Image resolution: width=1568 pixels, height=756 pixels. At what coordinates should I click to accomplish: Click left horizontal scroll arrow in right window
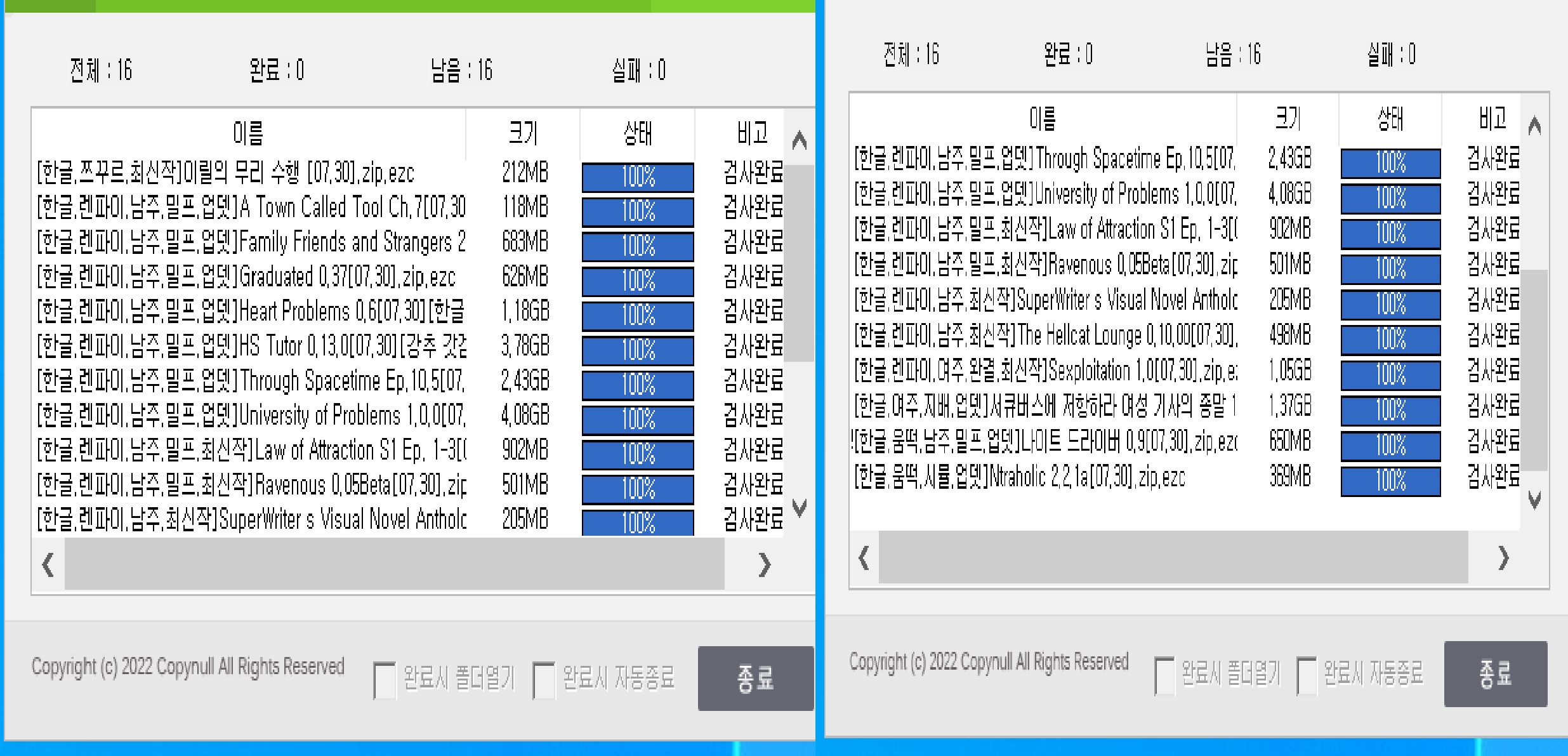(864, 559)
